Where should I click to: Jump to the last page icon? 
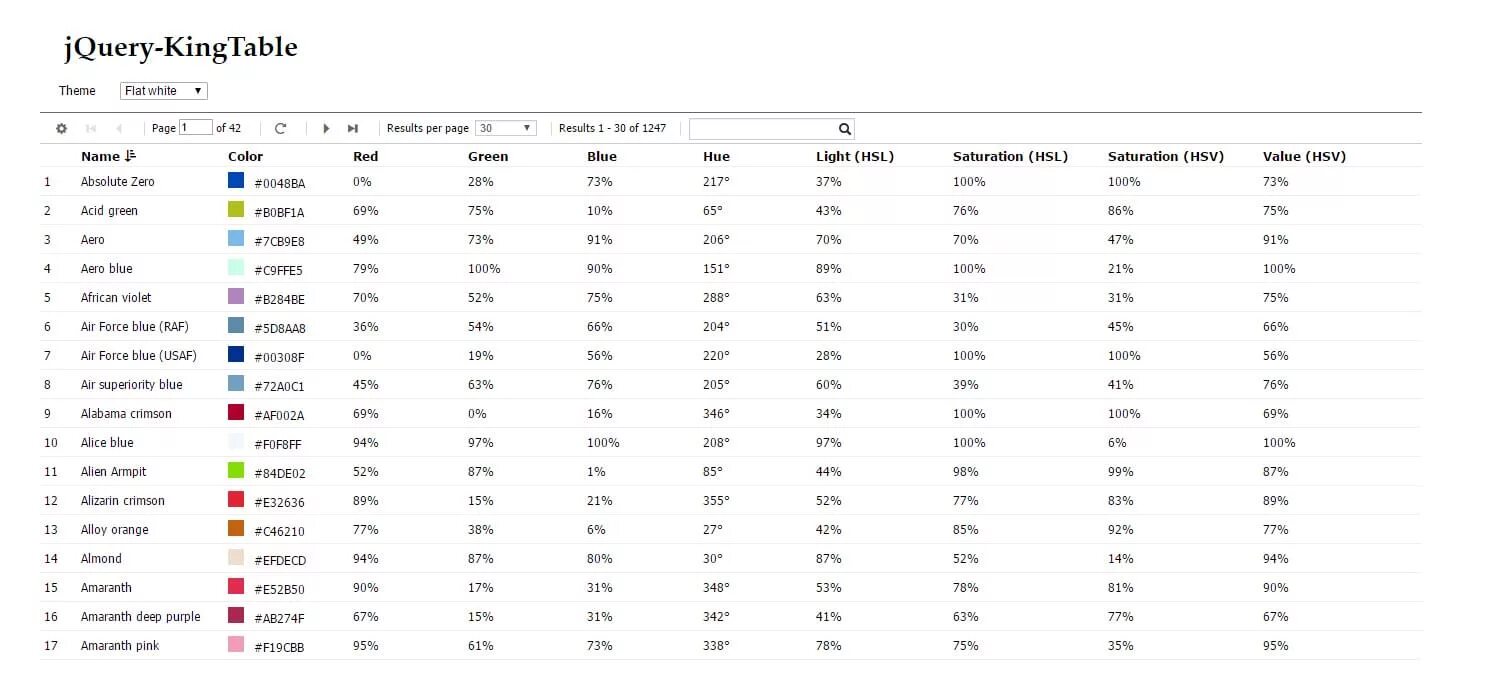tap(353, 129)
